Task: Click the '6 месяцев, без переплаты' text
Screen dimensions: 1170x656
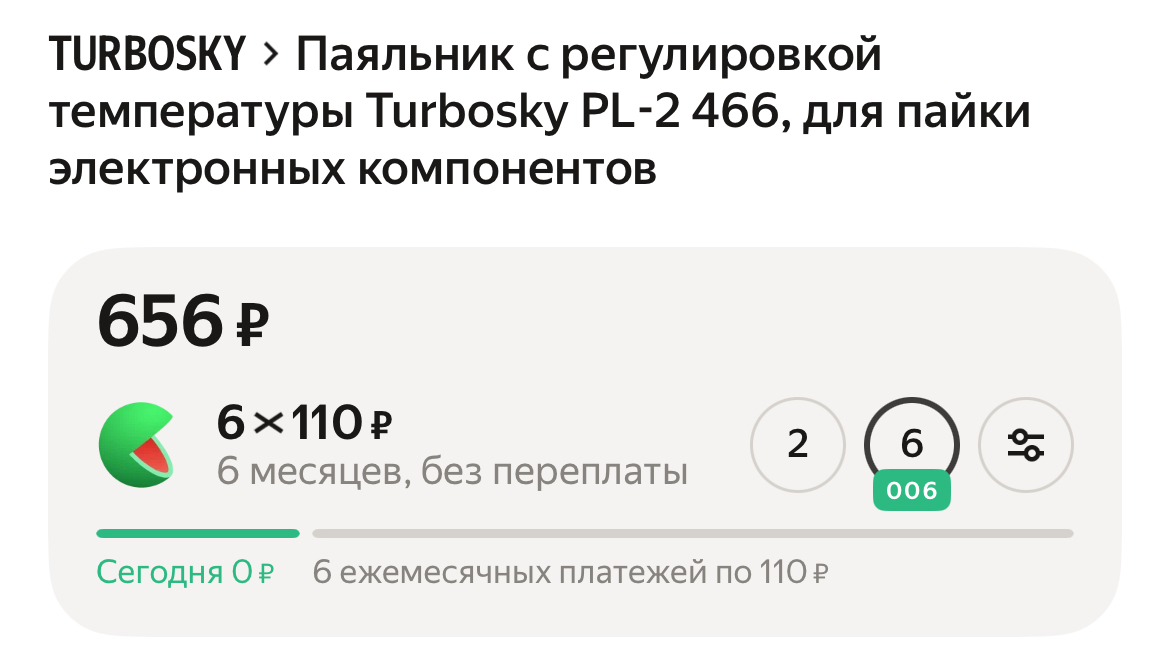Action: [x=452, y=471]
